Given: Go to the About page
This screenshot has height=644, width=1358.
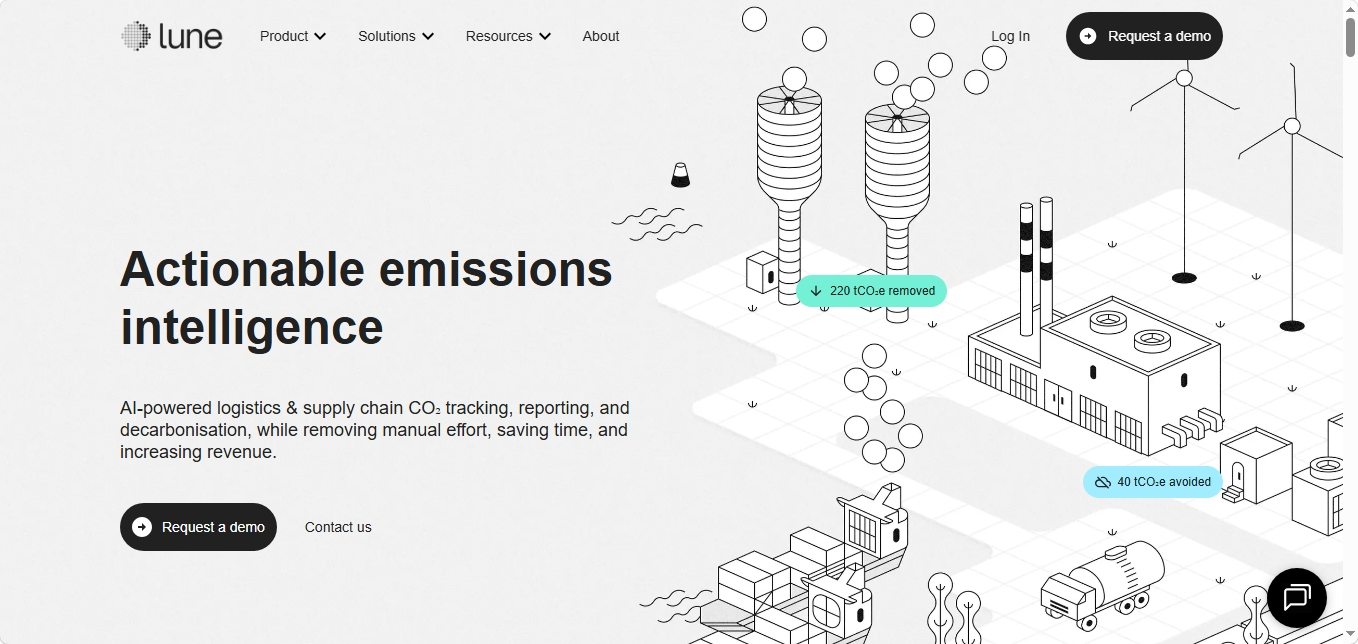Looking at the screenshot, I should [x=601, y=36].
